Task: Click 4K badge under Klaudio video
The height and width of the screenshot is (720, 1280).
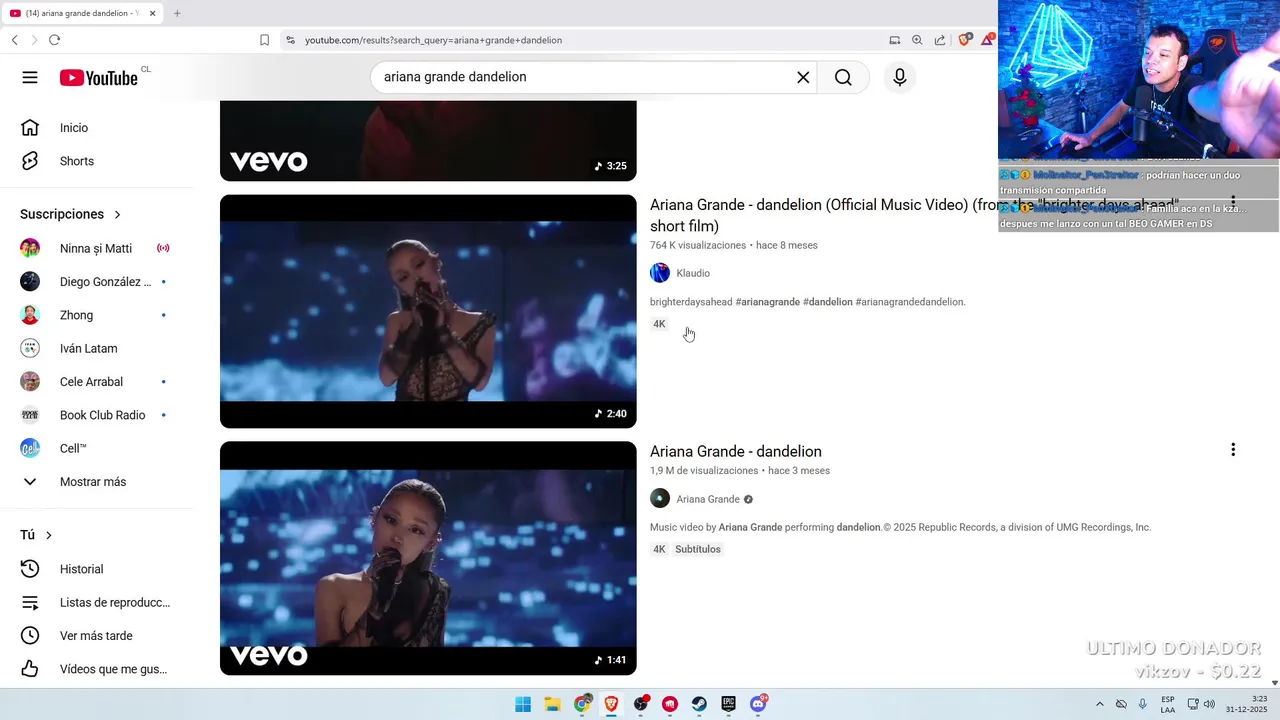Action: point(659,324)
